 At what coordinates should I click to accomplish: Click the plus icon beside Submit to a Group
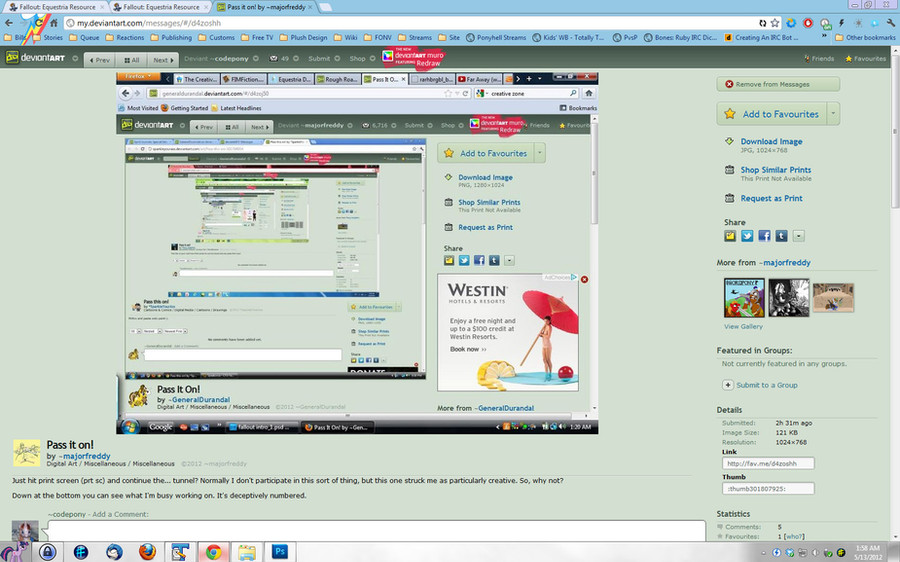click(727, 385)
